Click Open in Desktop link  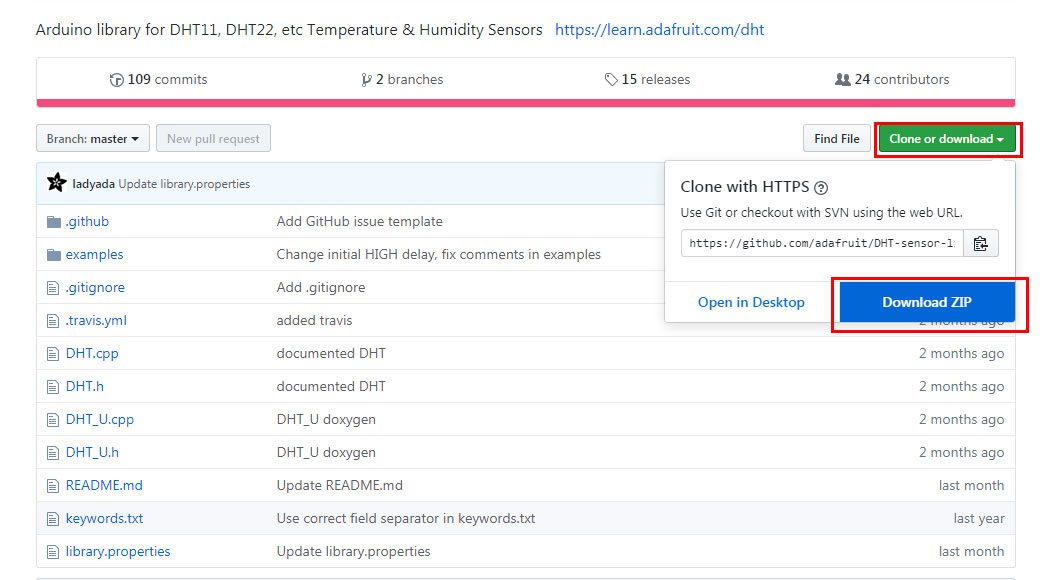(x=751, y=302)
